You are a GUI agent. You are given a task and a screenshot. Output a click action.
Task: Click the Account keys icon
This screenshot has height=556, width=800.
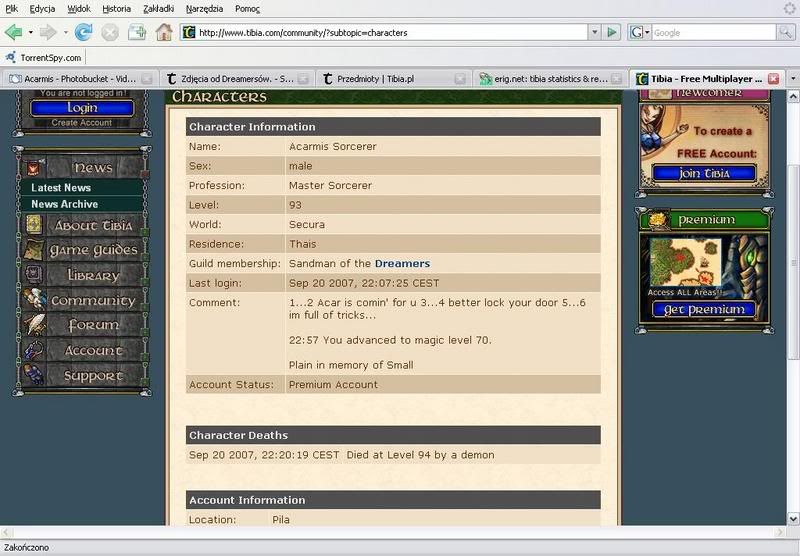(x=34, y=350)
